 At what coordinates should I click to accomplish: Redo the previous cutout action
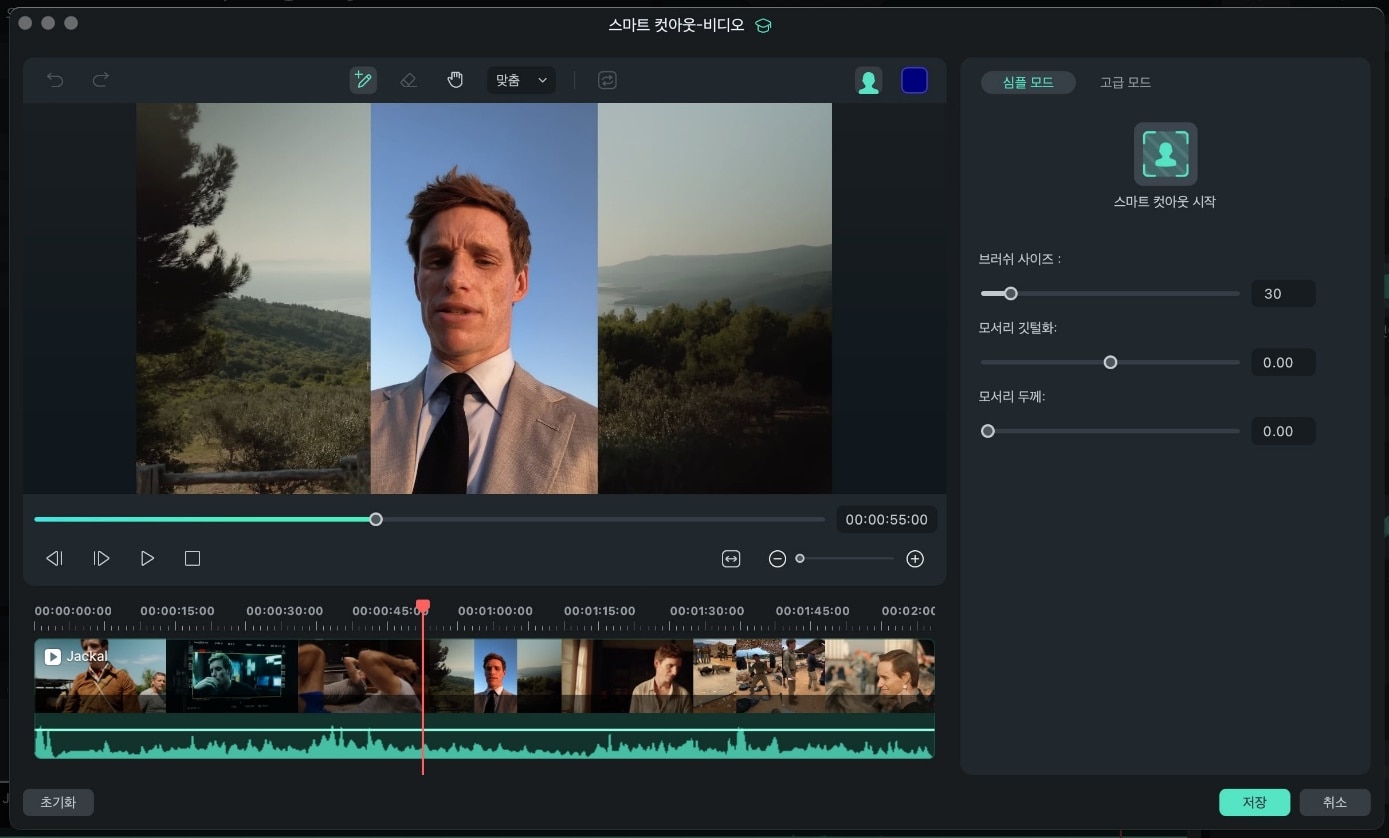coord(101,80)
